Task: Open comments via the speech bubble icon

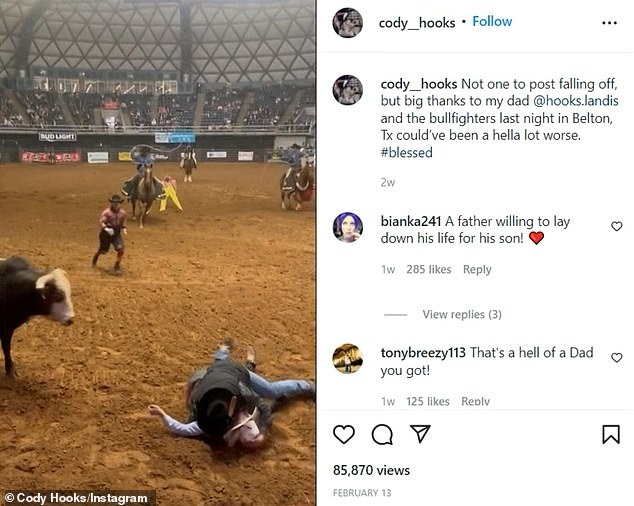Action: [x=382, y=434]
